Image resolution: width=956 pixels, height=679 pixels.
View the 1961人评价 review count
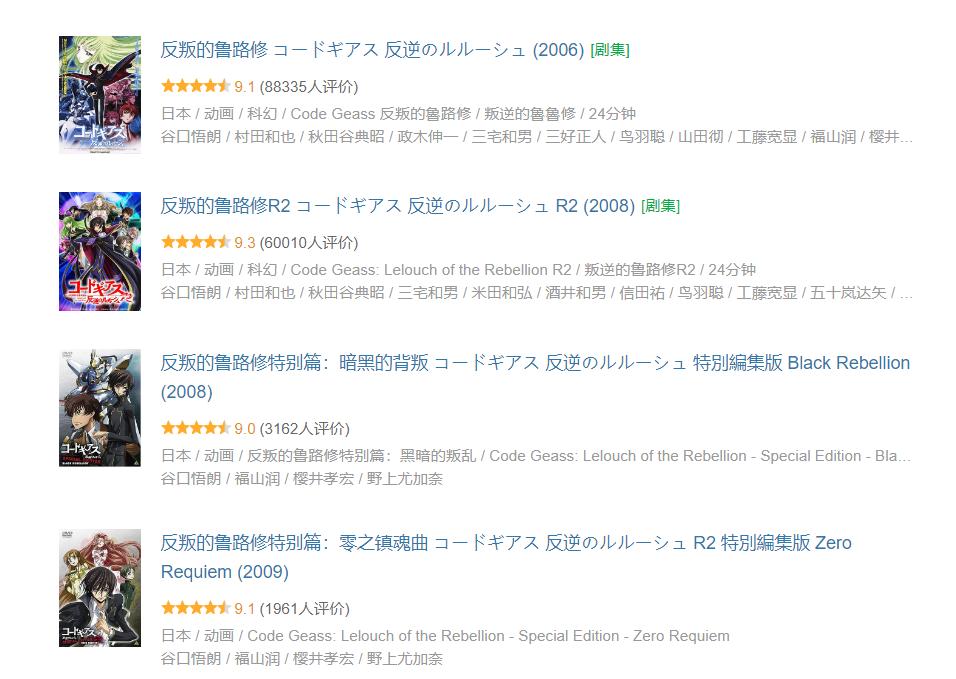[305, 609]
